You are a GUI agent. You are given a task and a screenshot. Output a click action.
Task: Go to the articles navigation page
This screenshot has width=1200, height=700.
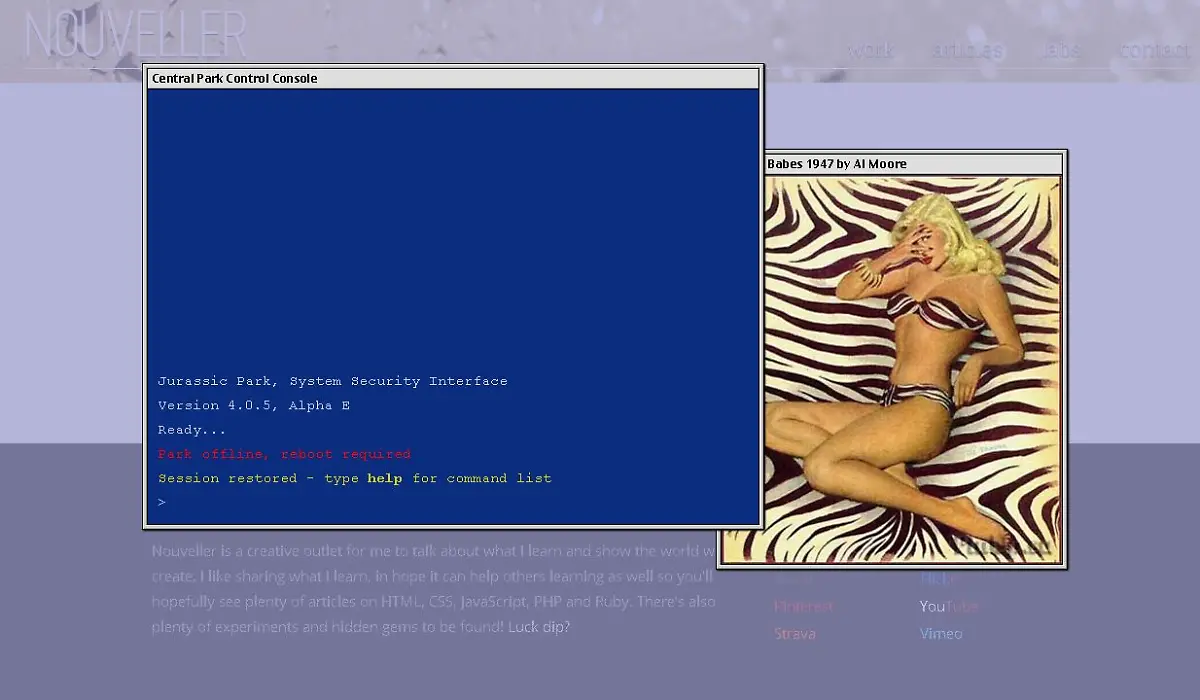tap(966, 50)
